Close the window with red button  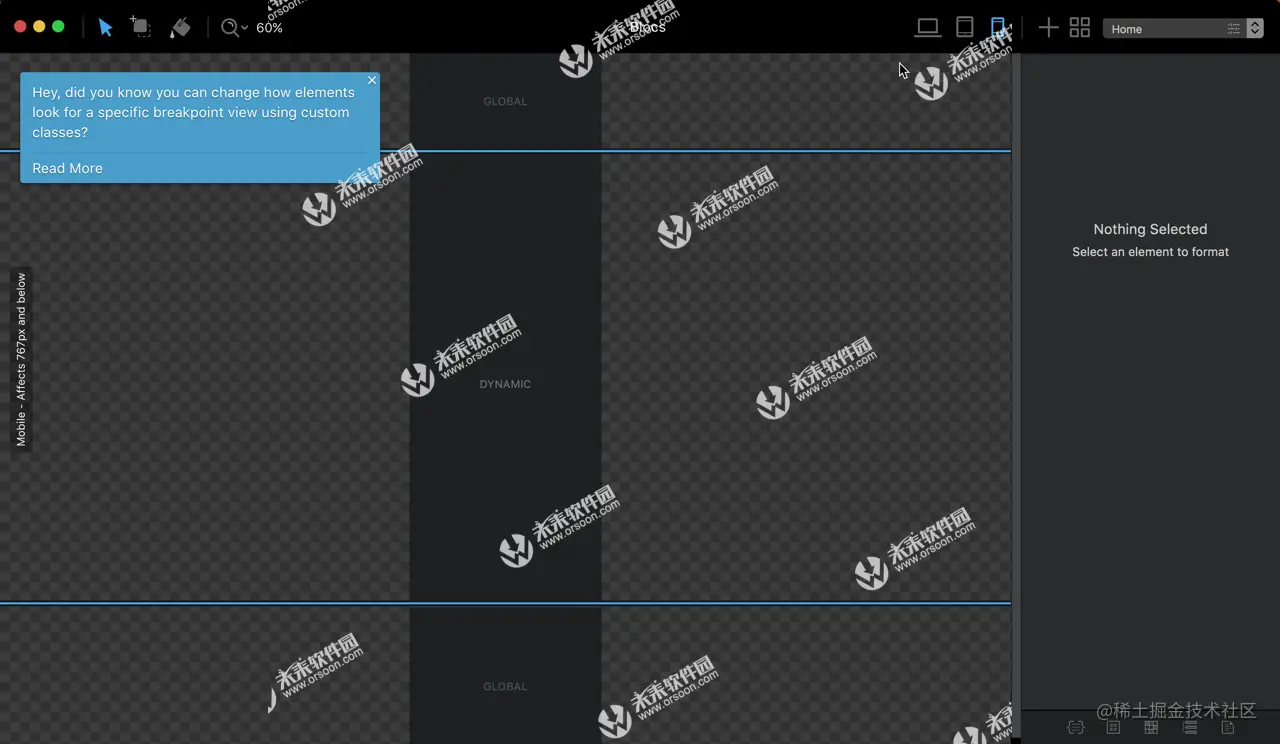tap(20, 27)
